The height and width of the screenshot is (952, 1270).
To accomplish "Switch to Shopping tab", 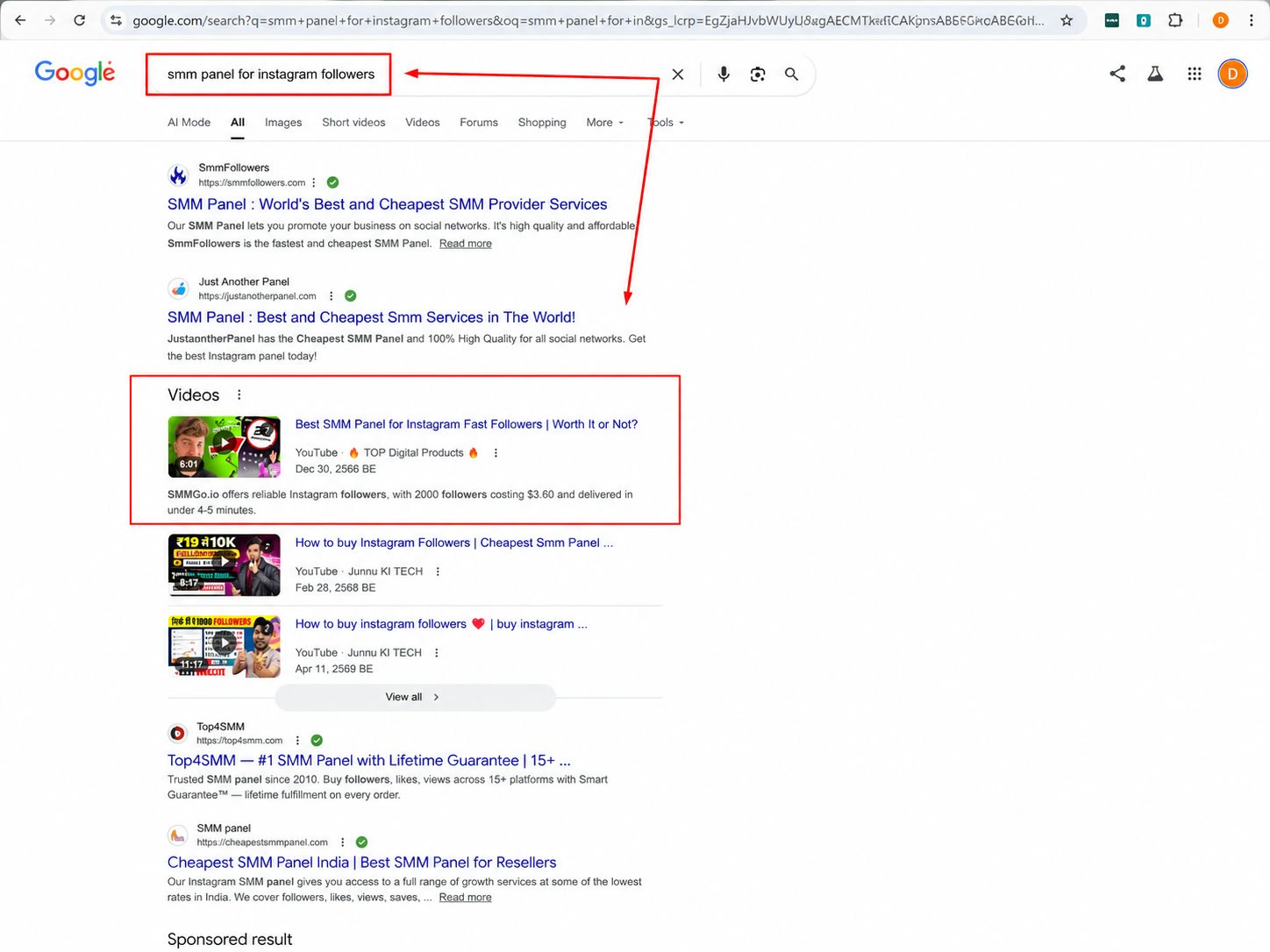I will pyautogui.click(x=542, y=123).
